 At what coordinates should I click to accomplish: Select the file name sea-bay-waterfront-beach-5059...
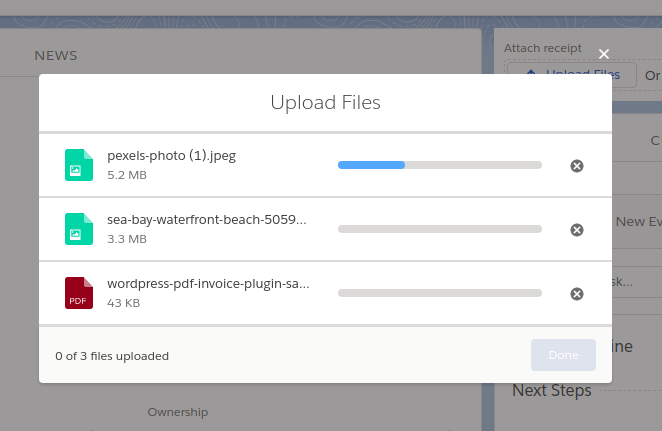pyautogui.click(x=207, y=220)
